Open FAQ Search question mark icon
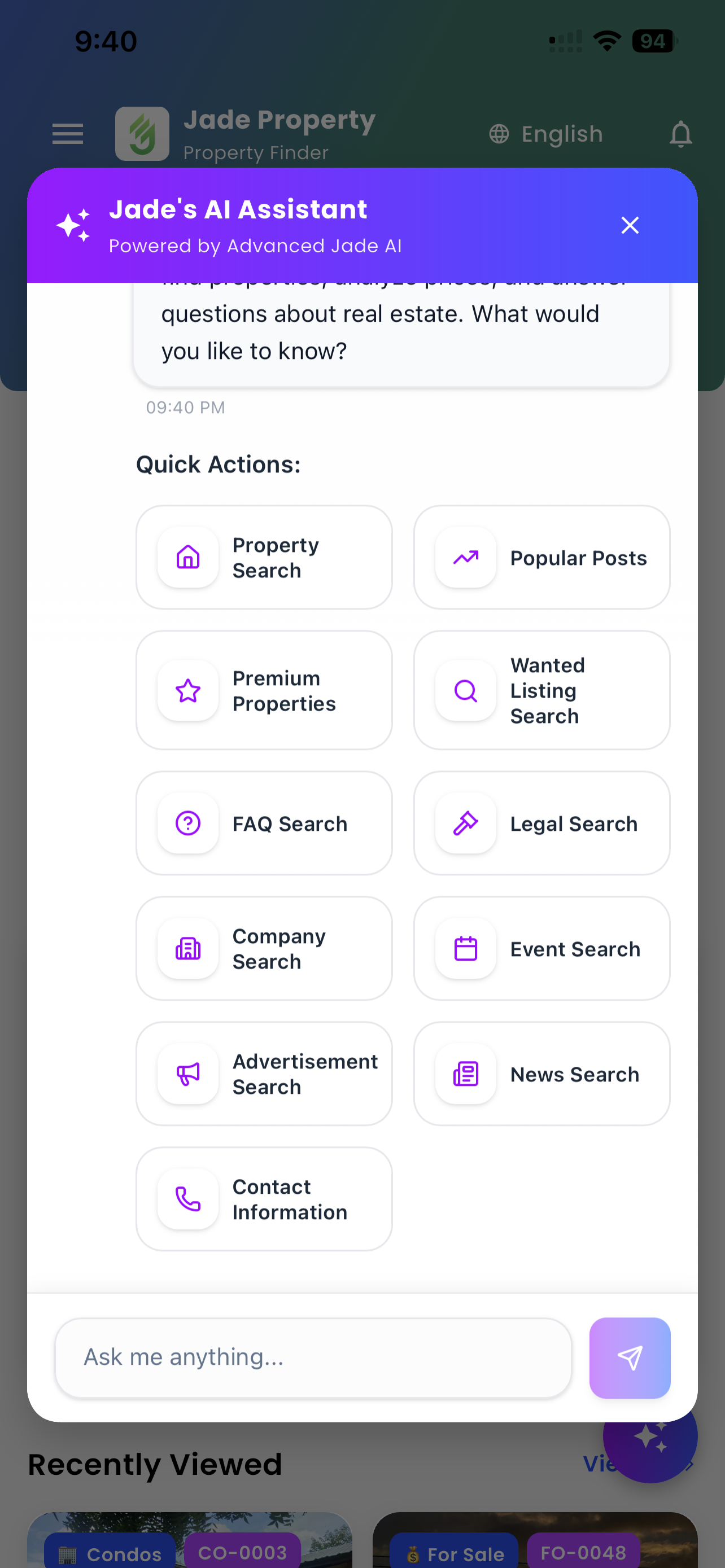This screenshot has width=725, height=1568. click(x=187, y=823)
